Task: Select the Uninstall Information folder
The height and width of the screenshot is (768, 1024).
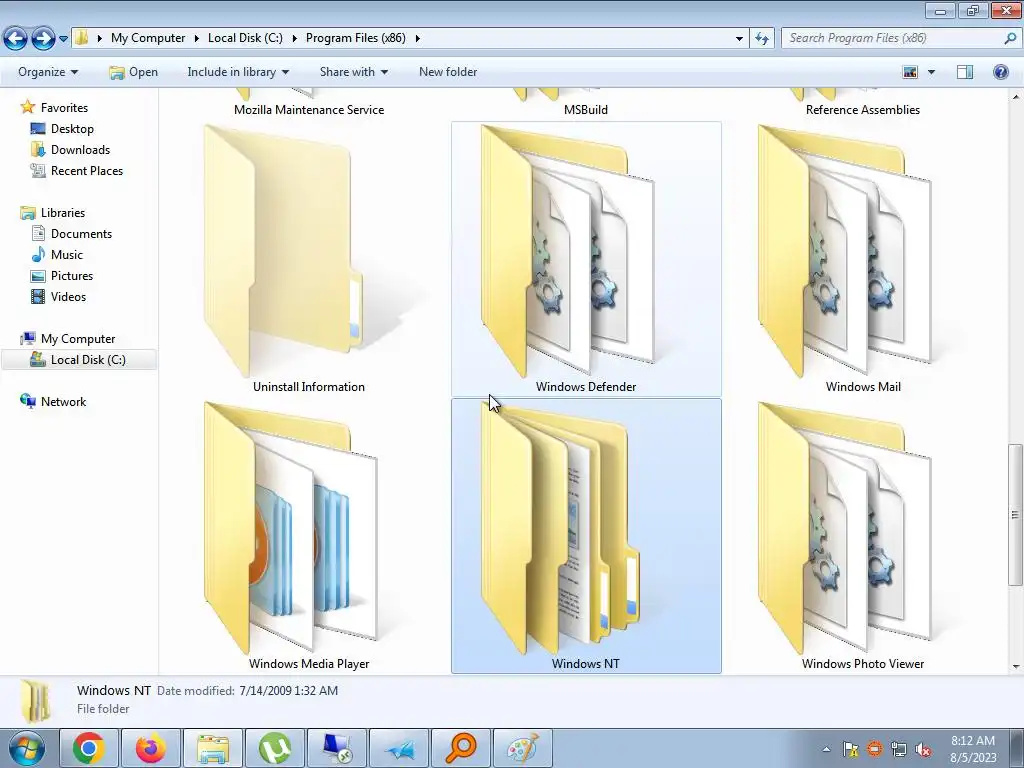Action: [309, 259]
